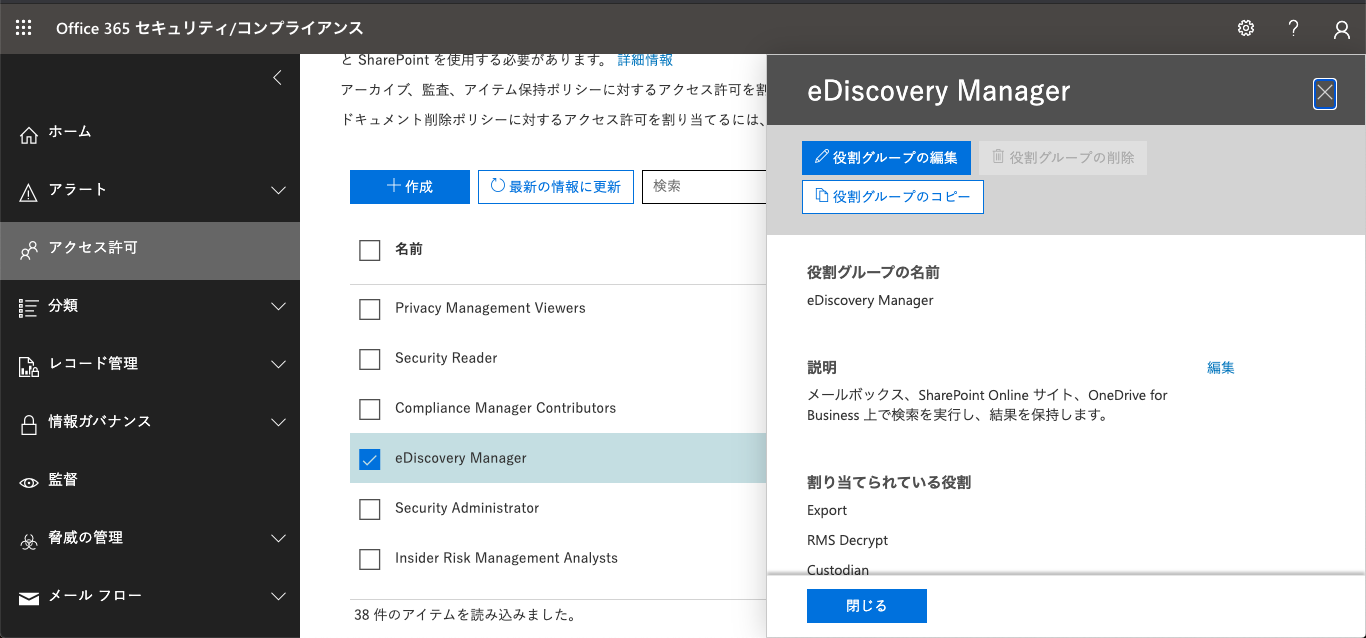This screenshot has height=638, width=1366.
Task: Click the Alerts warning triangle icon
Action: [x=29, y=191]
